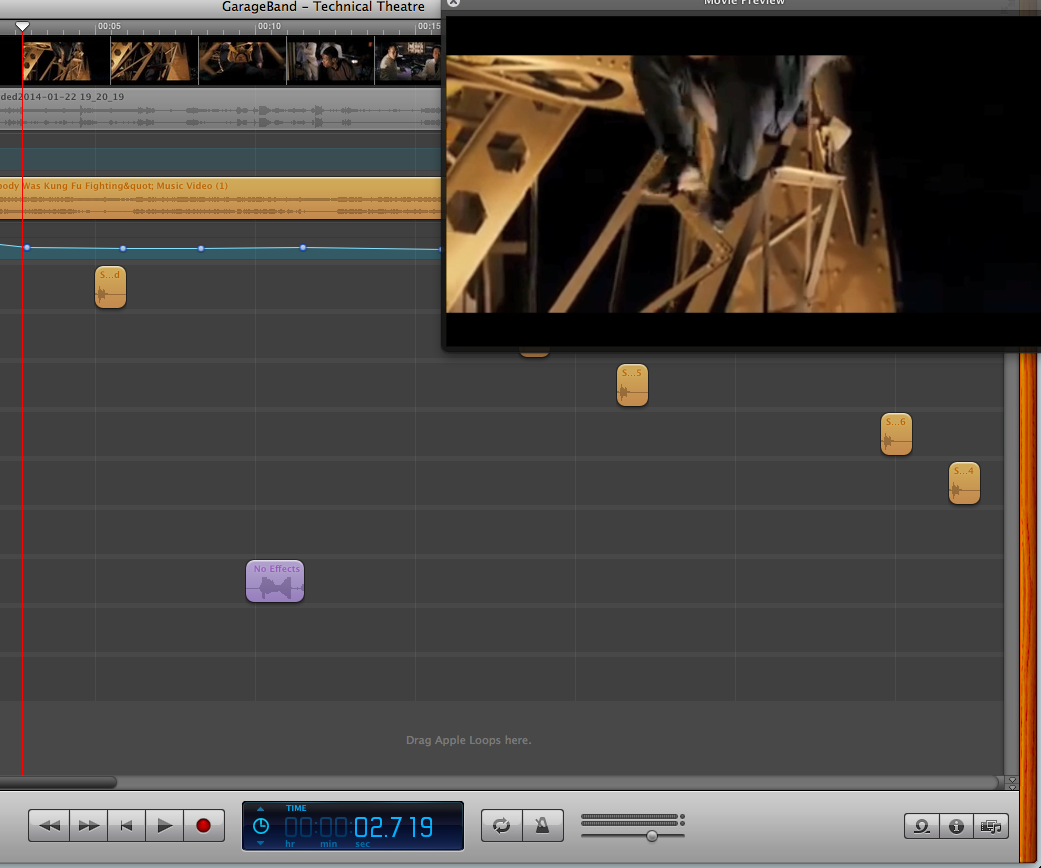Select the fourth volume automation point
Screen dimensions: 1041x868
(x=303, y=248)
